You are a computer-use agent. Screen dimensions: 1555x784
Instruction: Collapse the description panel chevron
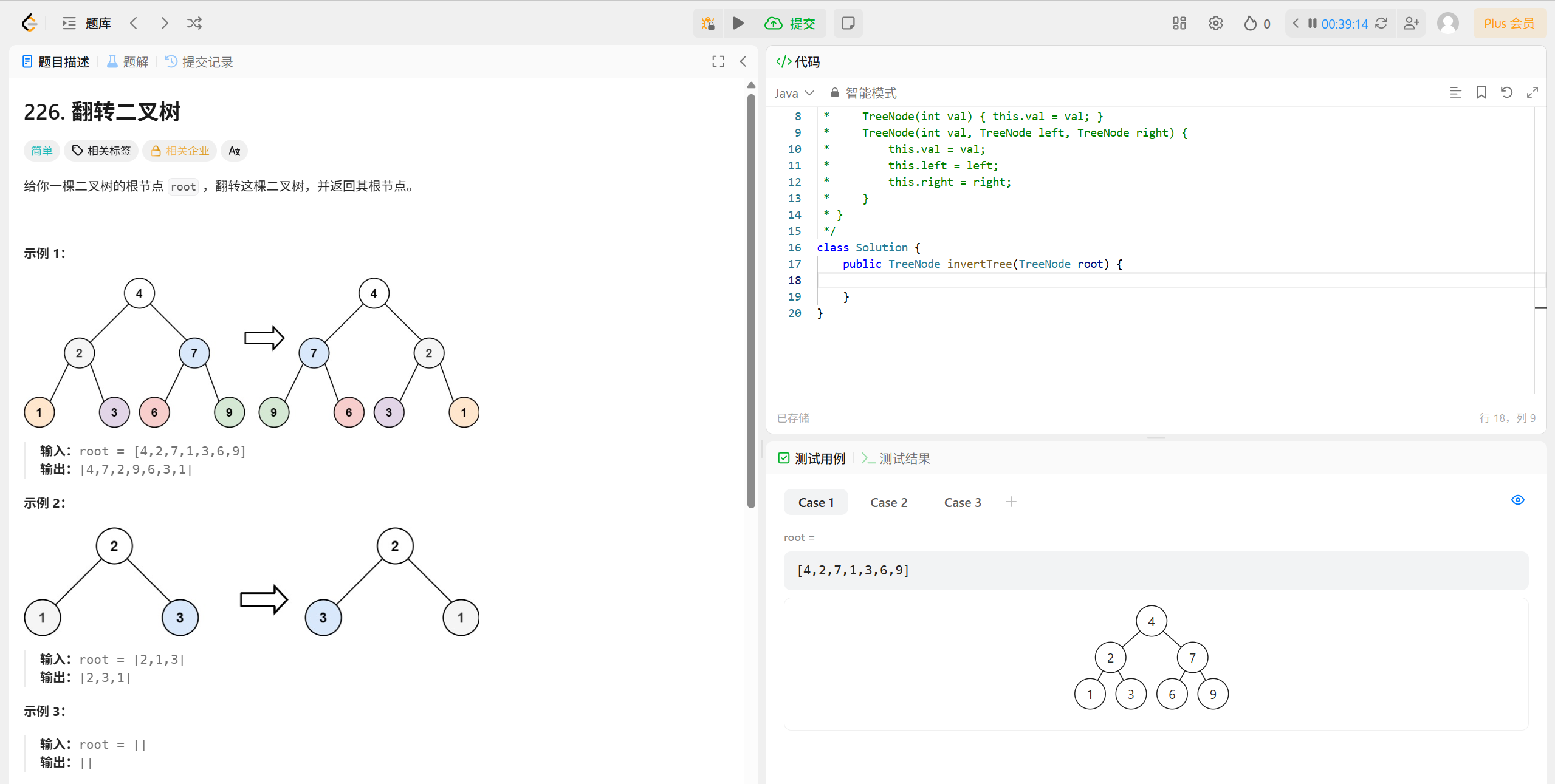[x=743, y=61]
